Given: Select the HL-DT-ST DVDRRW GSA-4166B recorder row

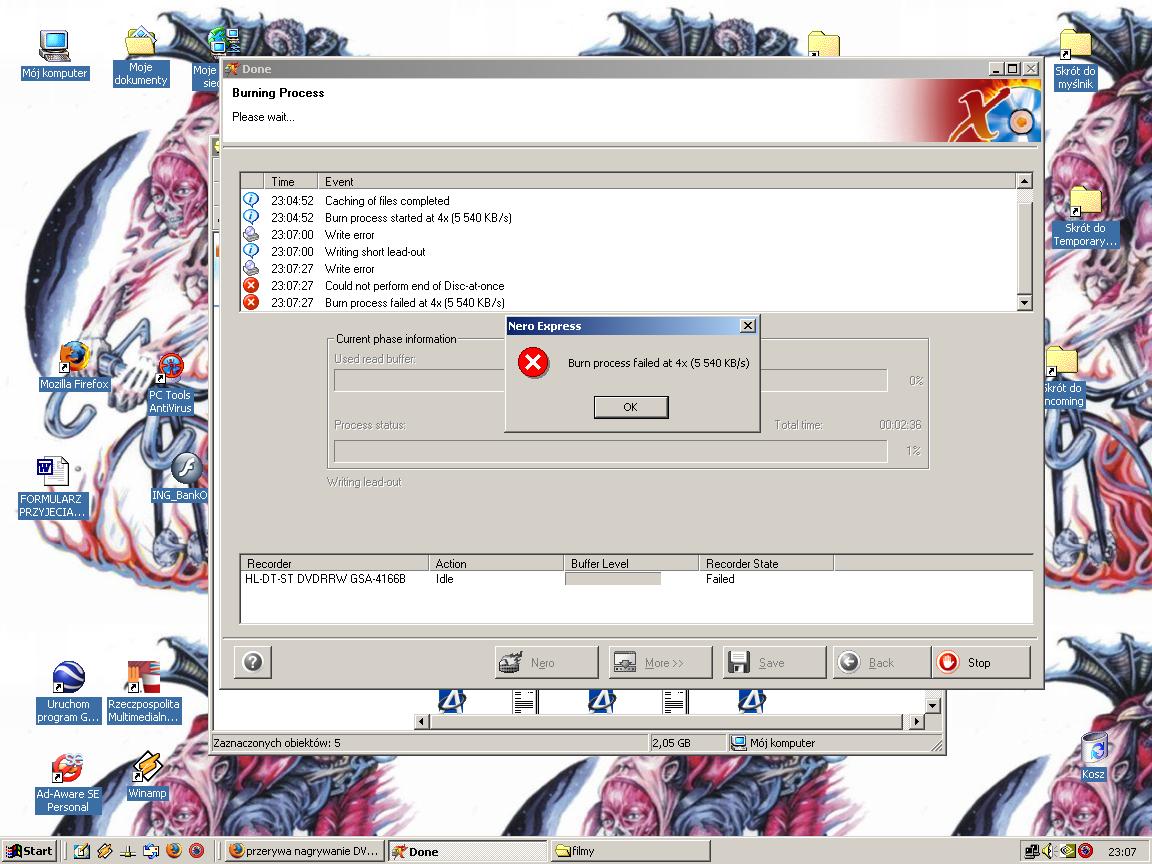Looking at the screenshot, I should tap(636, 579).
